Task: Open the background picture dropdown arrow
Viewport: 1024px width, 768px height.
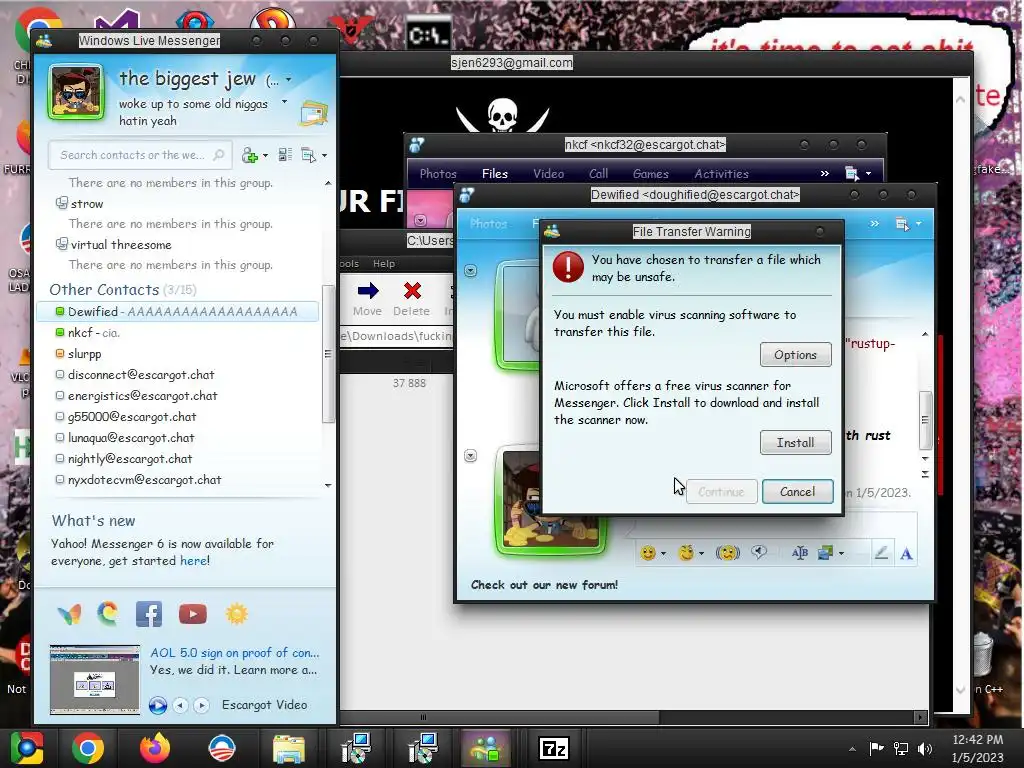Action: (x=841, y=554)
